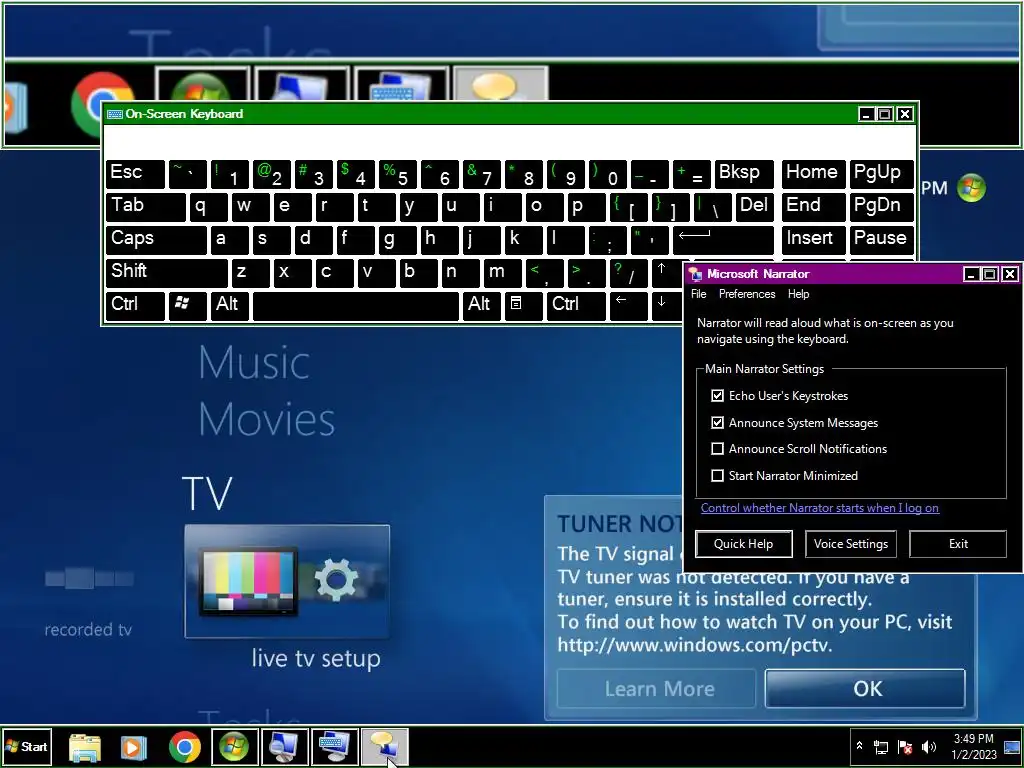This screenshot has width=1024, height=768.
Task: Open volume control tray icon
Action: coord(928,747)
